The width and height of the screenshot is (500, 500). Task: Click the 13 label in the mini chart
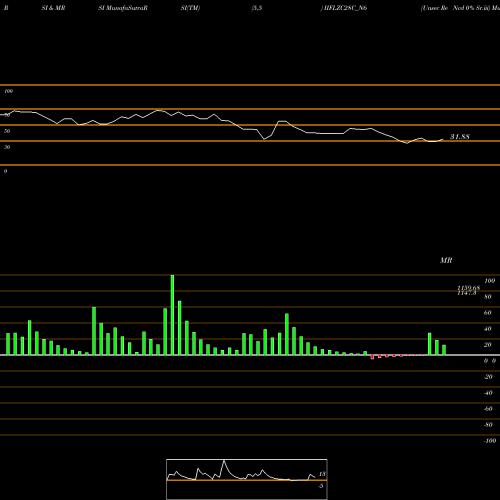coord(322,474)
